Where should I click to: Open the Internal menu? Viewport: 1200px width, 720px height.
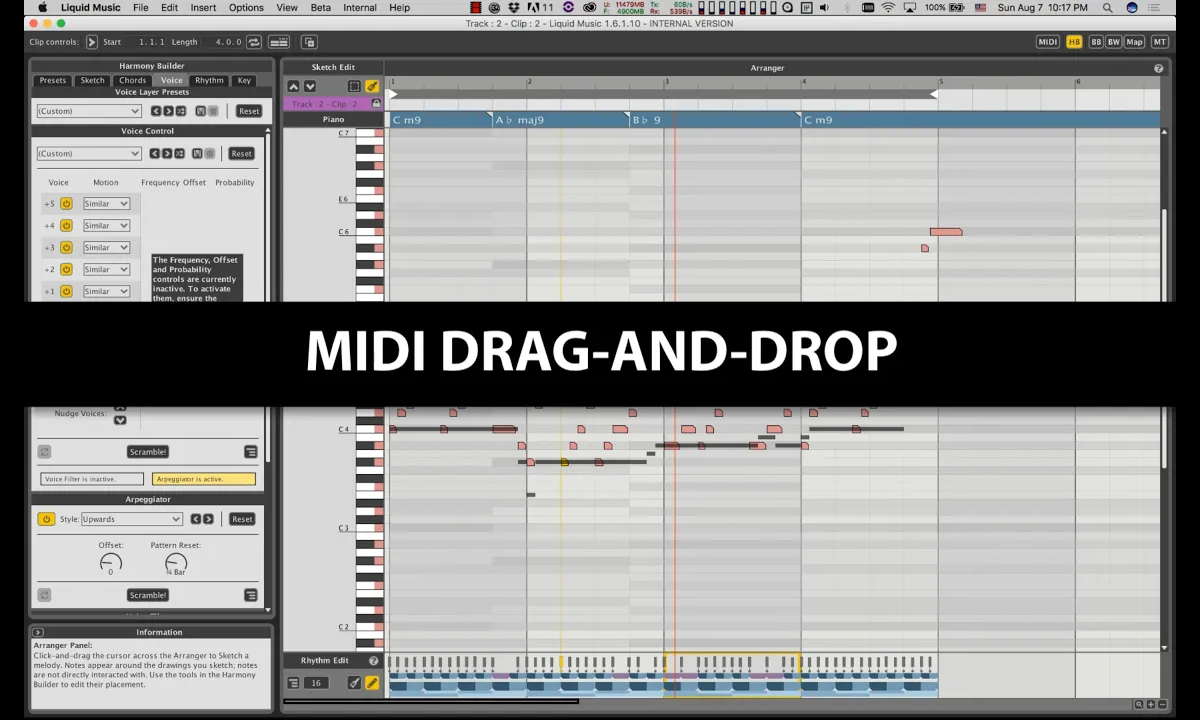360,7
